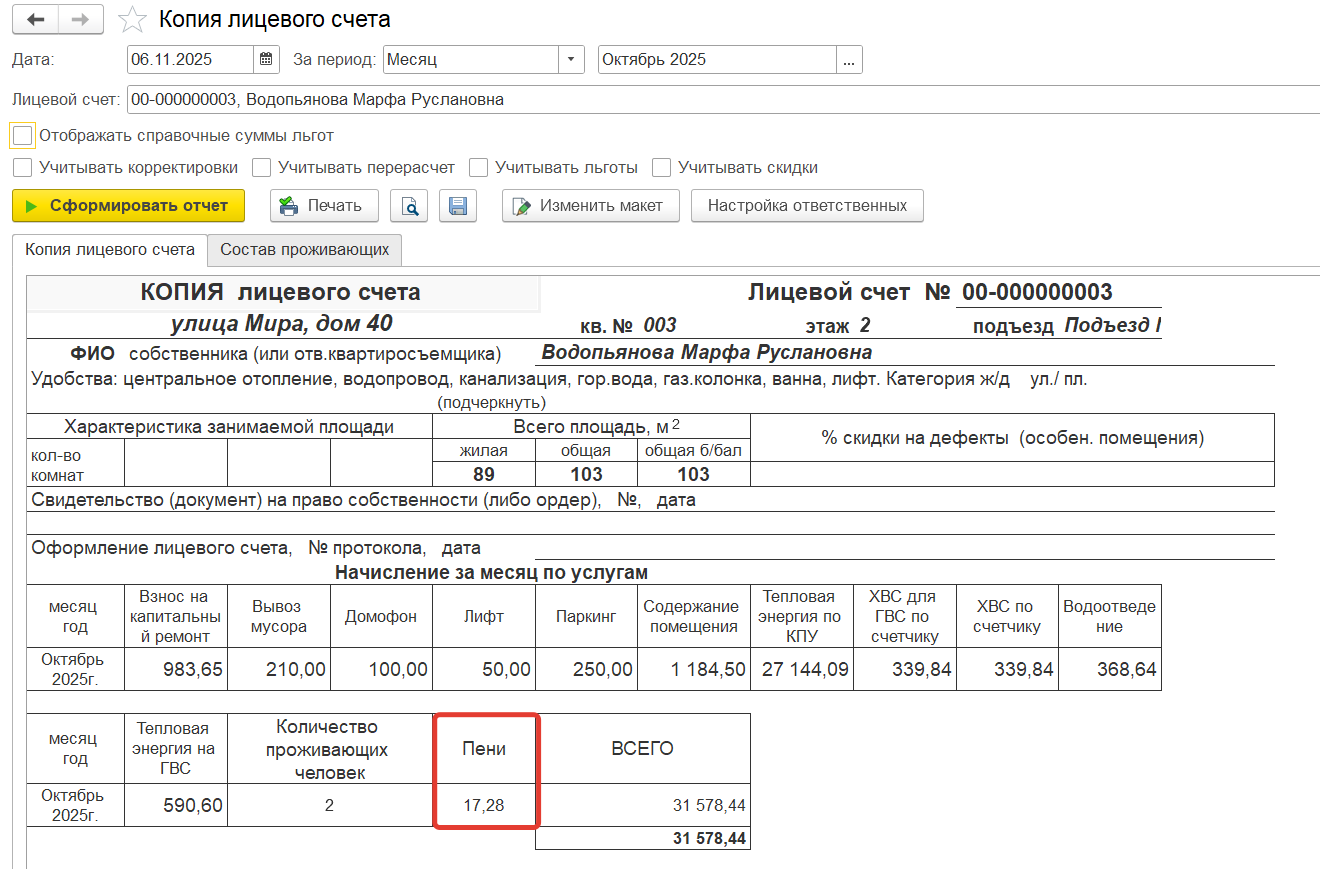This screenshot has height=869, width=1320.
Task: Click the back navigation arrow
Action: coord(35,20)
